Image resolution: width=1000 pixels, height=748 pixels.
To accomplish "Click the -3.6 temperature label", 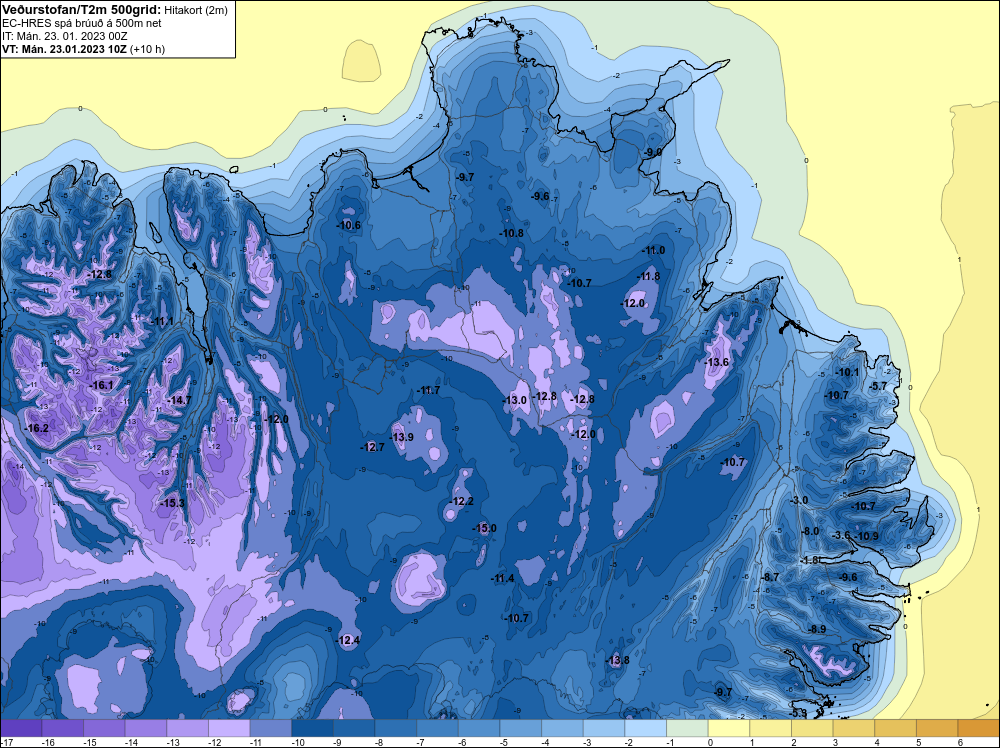I will click(841, 535).
